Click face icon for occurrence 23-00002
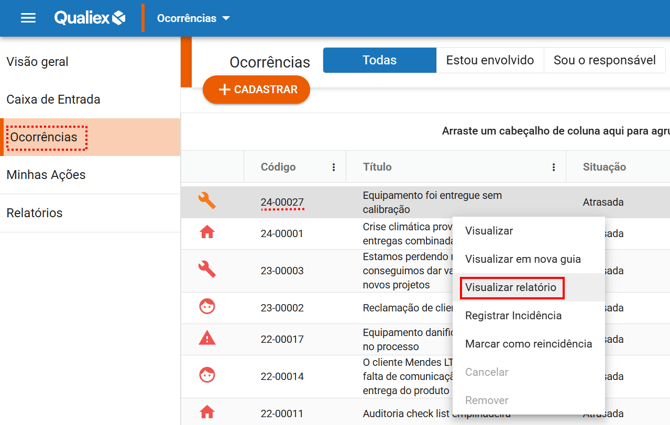Screen dimensions: 670x425 pos(207,306)
